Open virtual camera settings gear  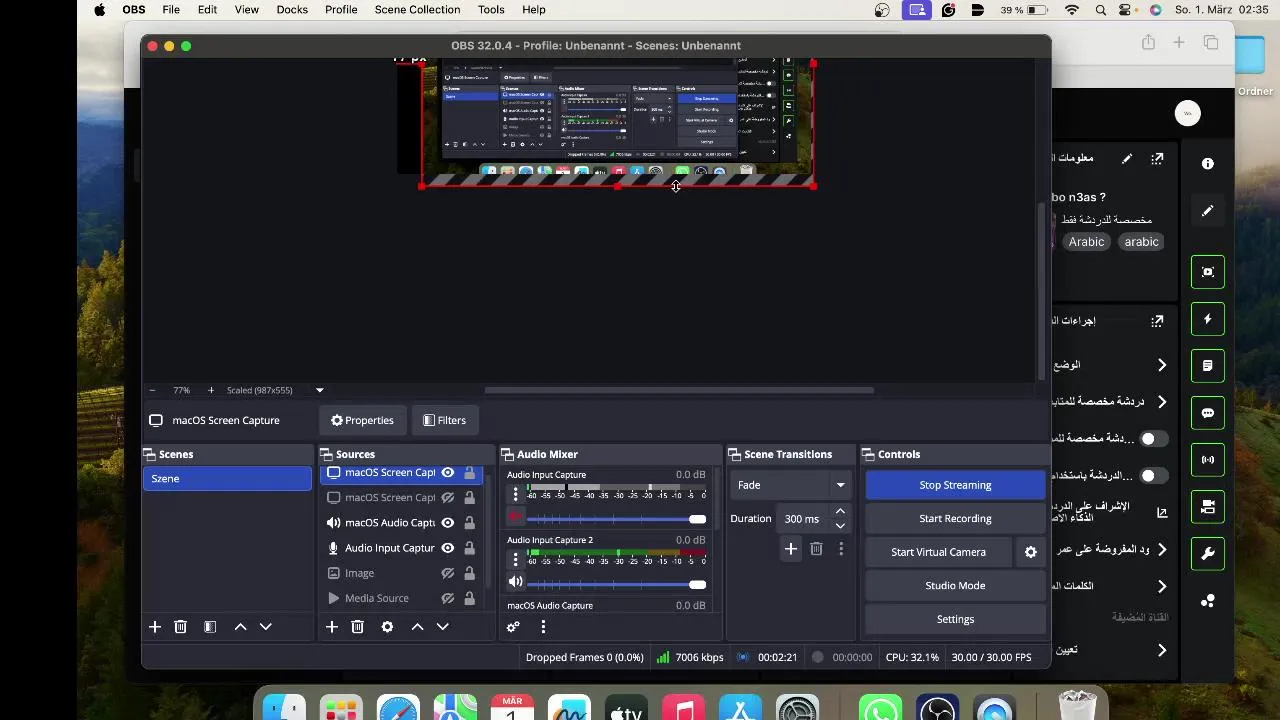tap(1031, 552)
